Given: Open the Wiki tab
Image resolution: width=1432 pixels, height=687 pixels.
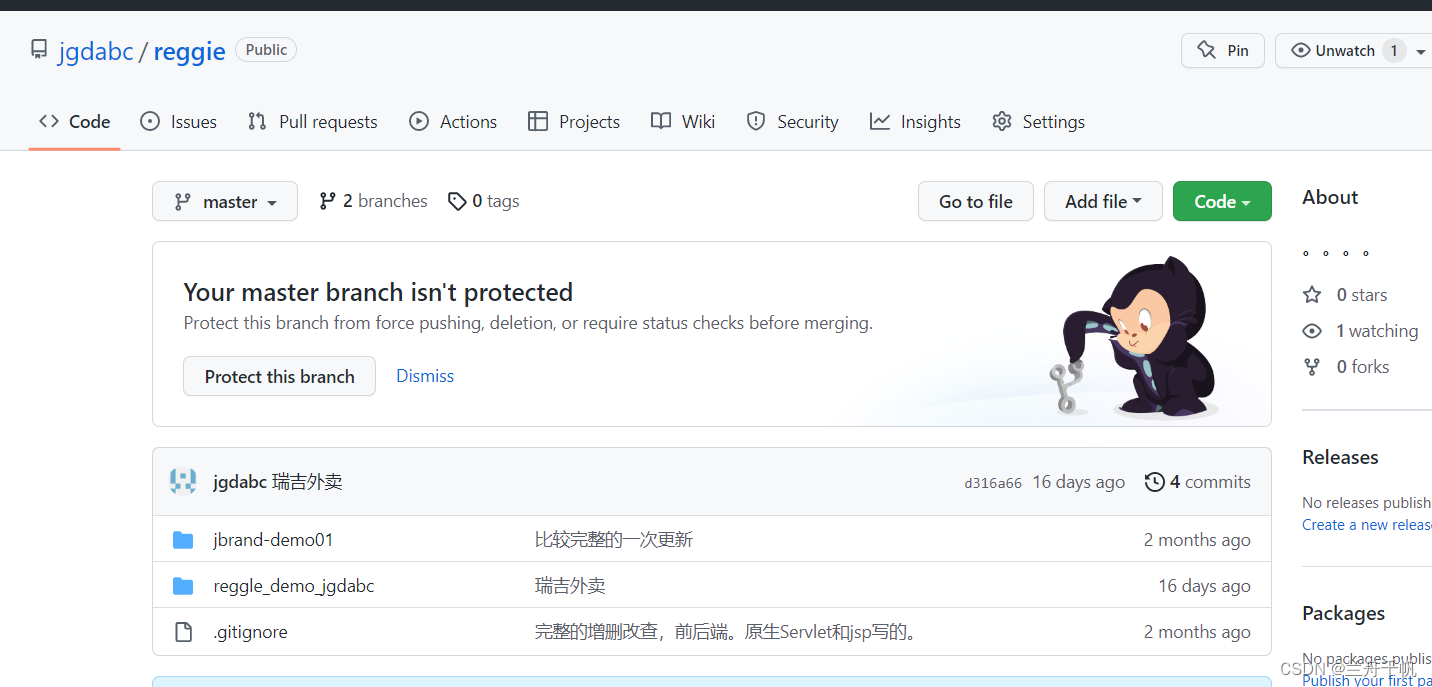Looking at the screenshot, I should (683, 122).
